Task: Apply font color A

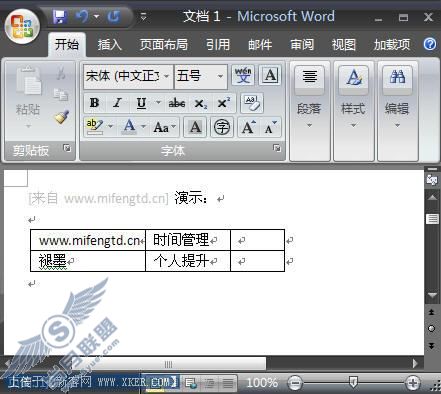Action: click(x=129, y=127)
